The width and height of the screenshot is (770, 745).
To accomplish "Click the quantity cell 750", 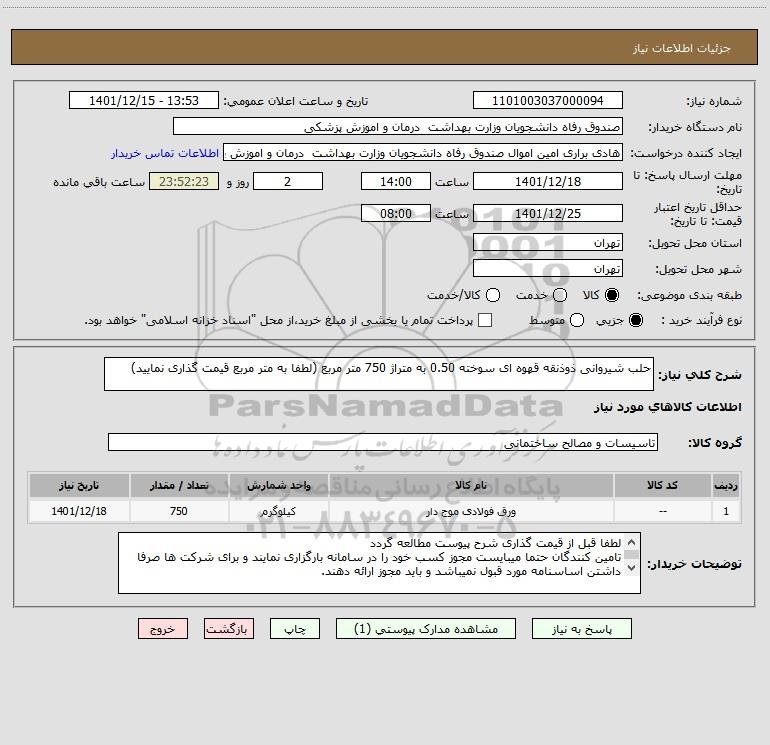I will 179,511.
